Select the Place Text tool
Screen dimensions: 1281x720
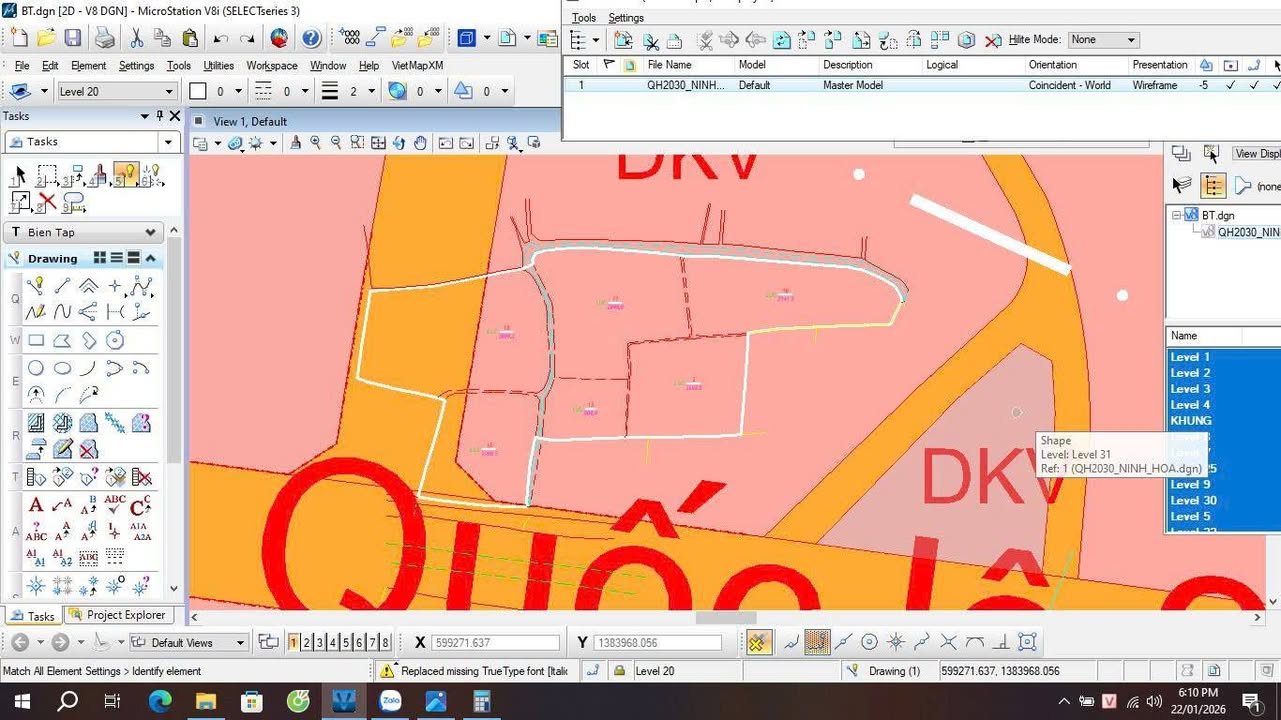(x=36, y=505)
